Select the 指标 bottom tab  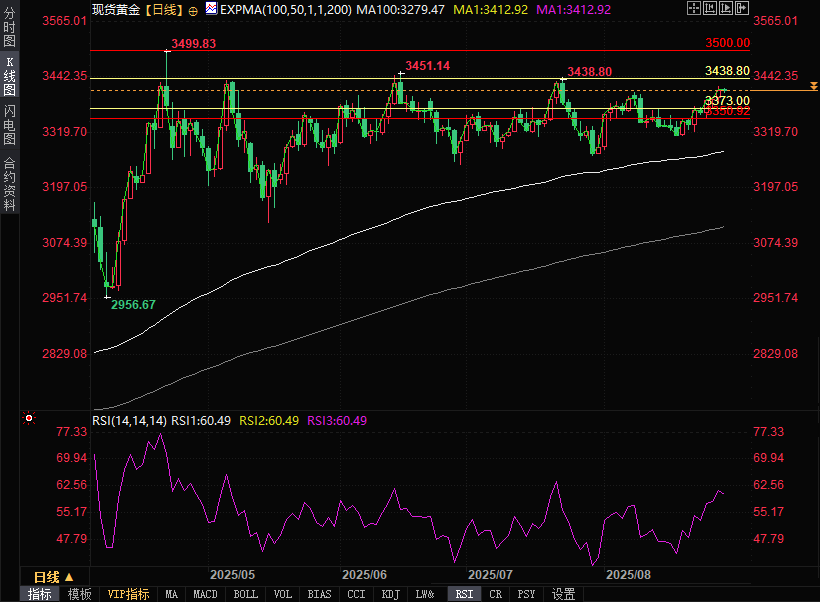pyautogui.click(x=40, y=594)
